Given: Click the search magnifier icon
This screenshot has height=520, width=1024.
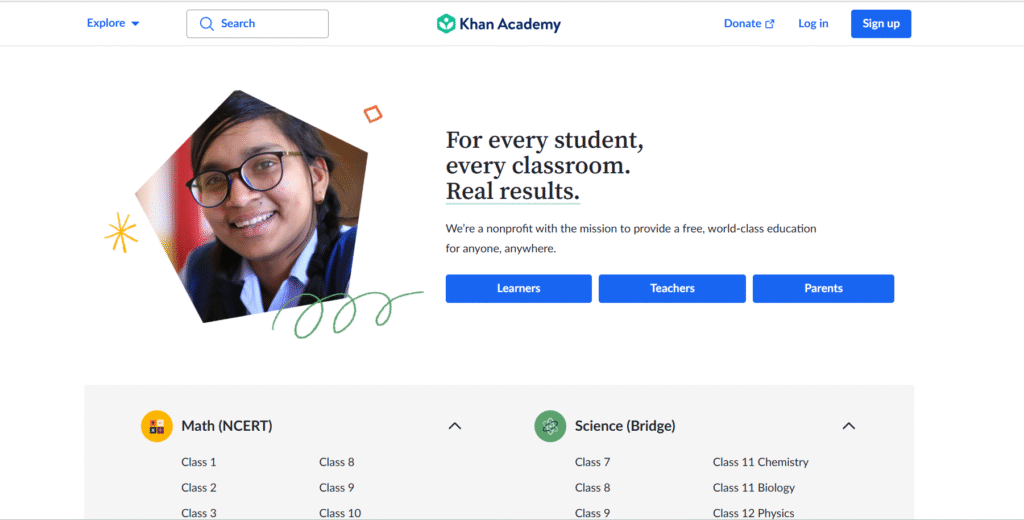Looking at the screenshot, I should [206, 24].
